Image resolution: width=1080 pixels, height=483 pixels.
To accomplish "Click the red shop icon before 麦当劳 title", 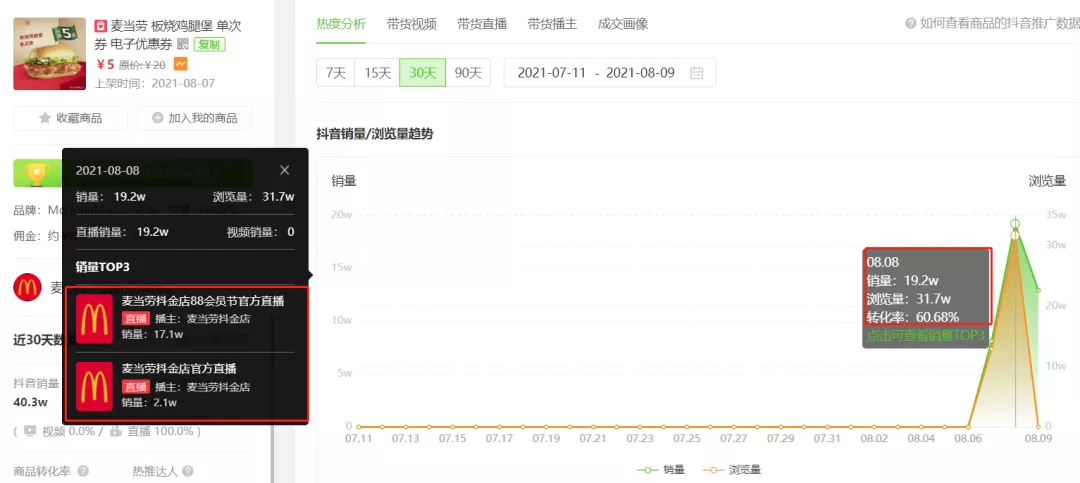I will point(101,26).
